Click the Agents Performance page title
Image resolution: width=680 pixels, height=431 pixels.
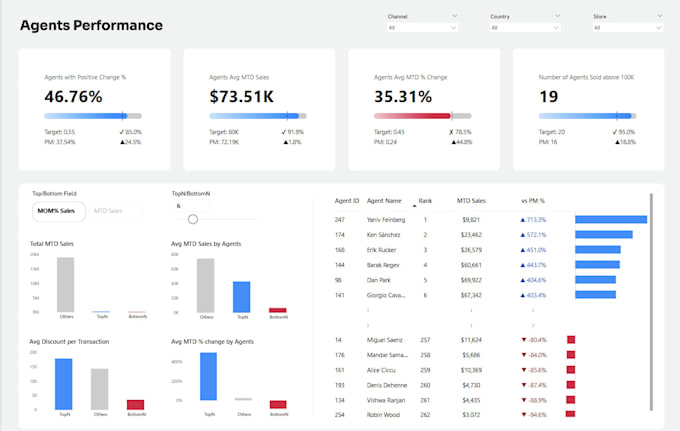click(x=92, y=25)
